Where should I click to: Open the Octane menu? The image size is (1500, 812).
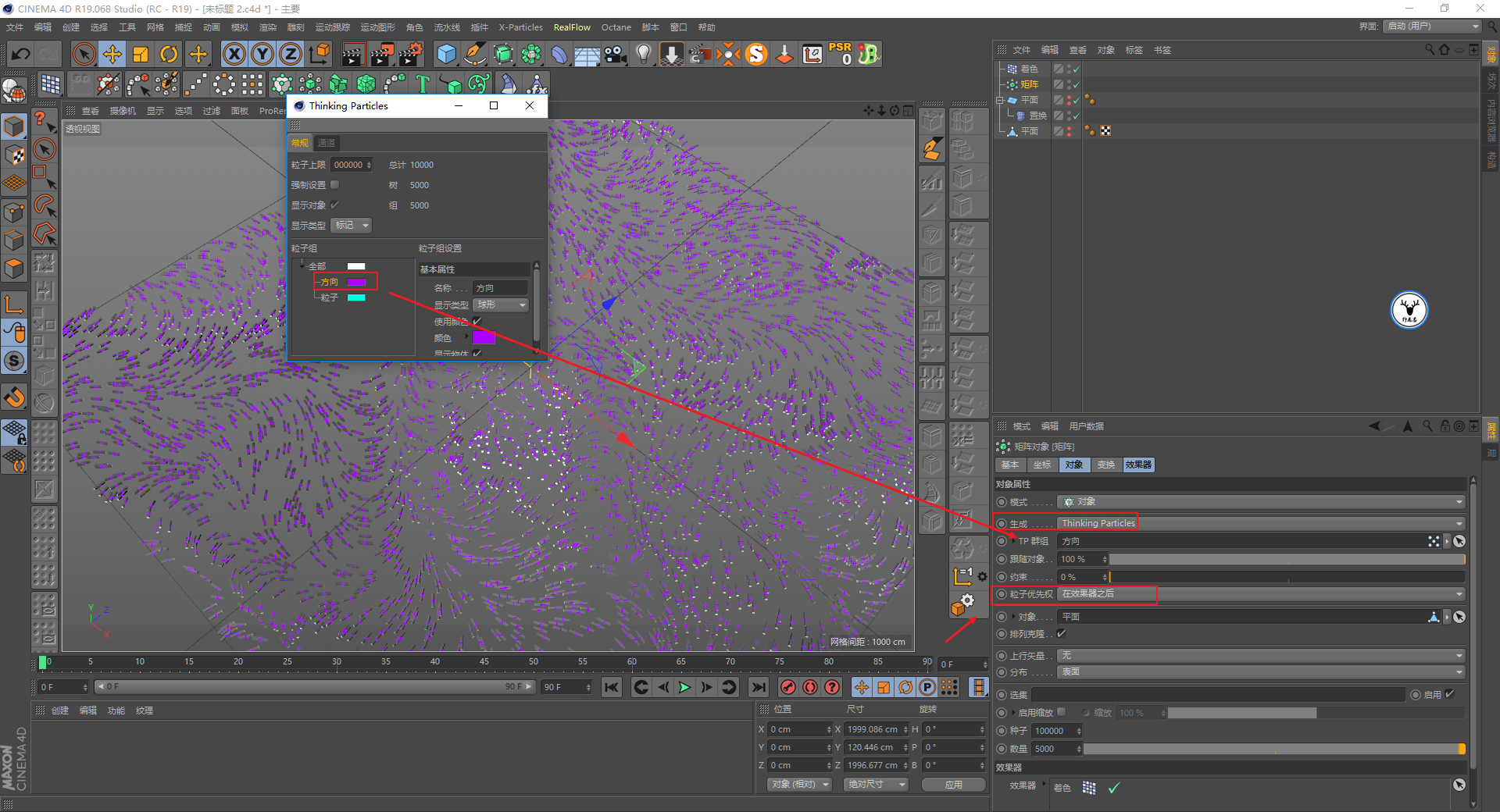pos(616,27)
